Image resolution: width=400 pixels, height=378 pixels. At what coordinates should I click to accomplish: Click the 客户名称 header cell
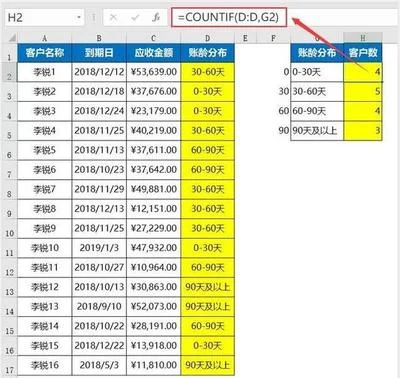point(45,53)
